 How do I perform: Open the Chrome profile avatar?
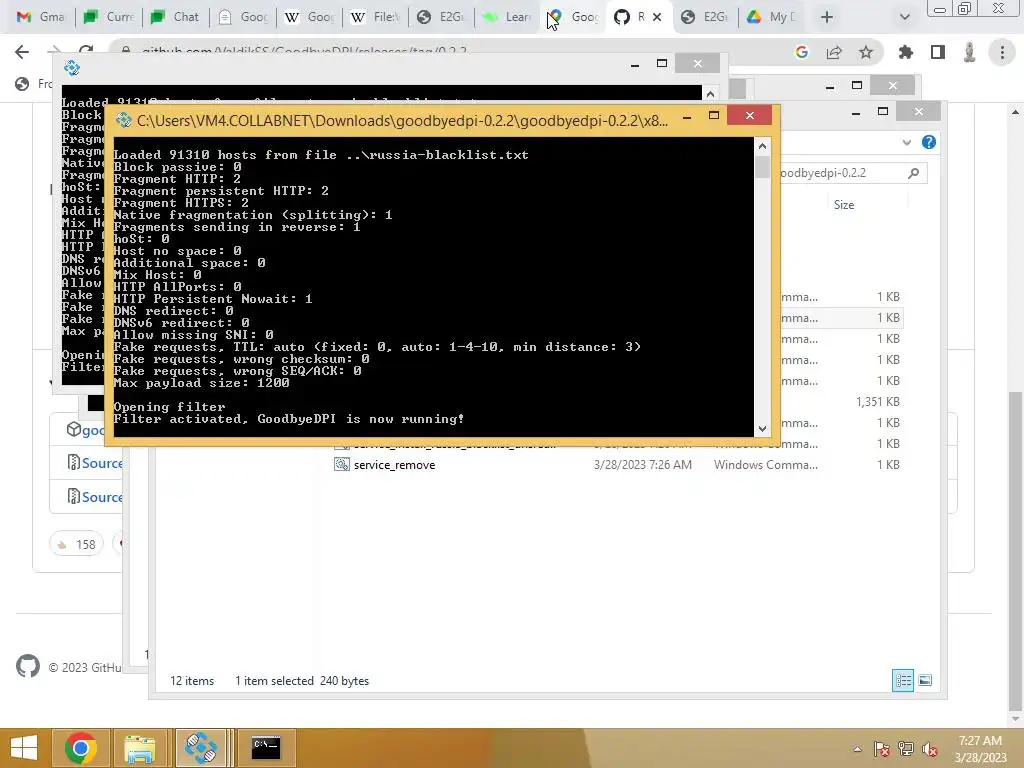pyautogui.click(x=970, y=52)
